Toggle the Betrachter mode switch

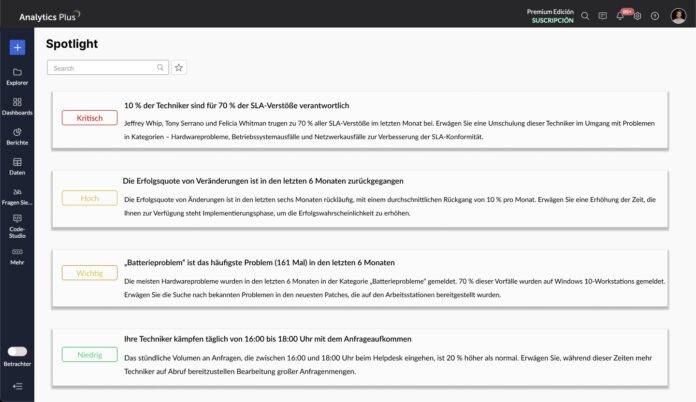coord(17,351)
